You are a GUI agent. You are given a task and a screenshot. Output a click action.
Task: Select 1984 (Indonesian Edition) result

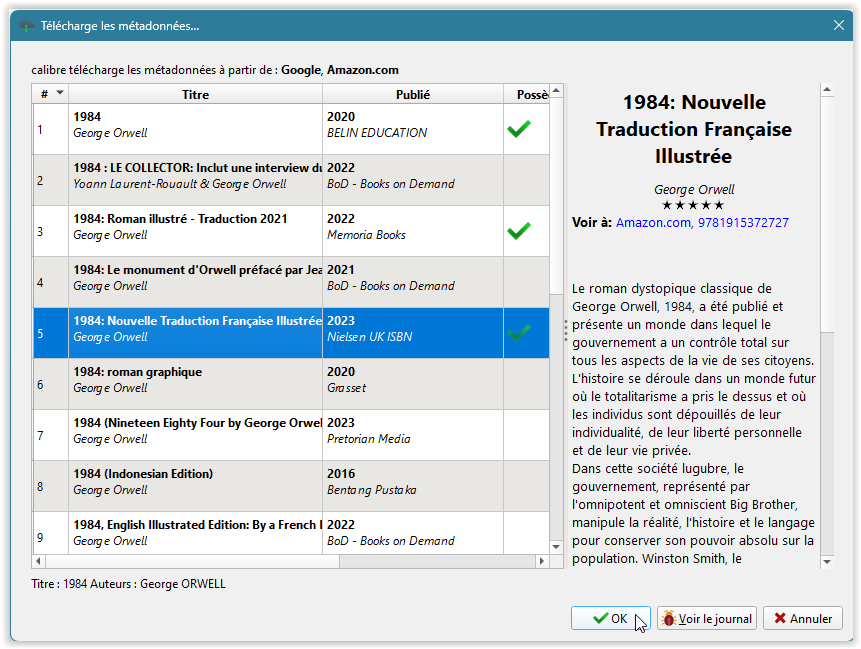pyautogui.click(x=196, y=482)
